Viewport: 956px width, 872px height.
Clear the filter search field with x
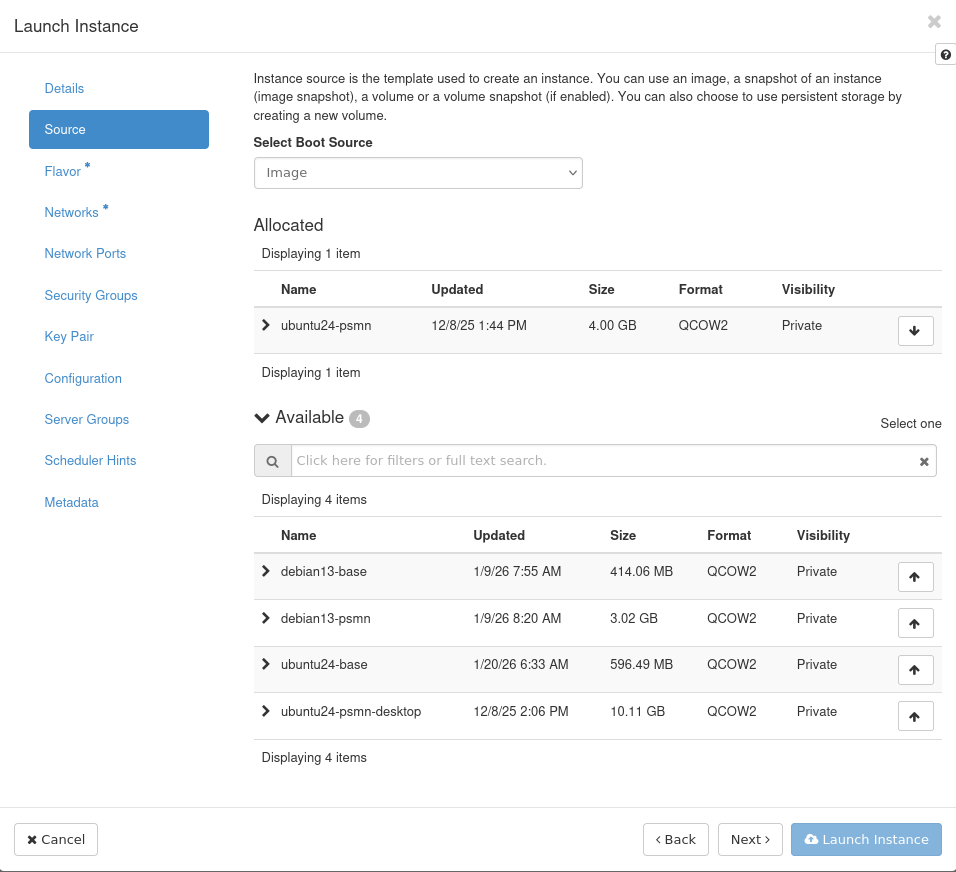924,461
